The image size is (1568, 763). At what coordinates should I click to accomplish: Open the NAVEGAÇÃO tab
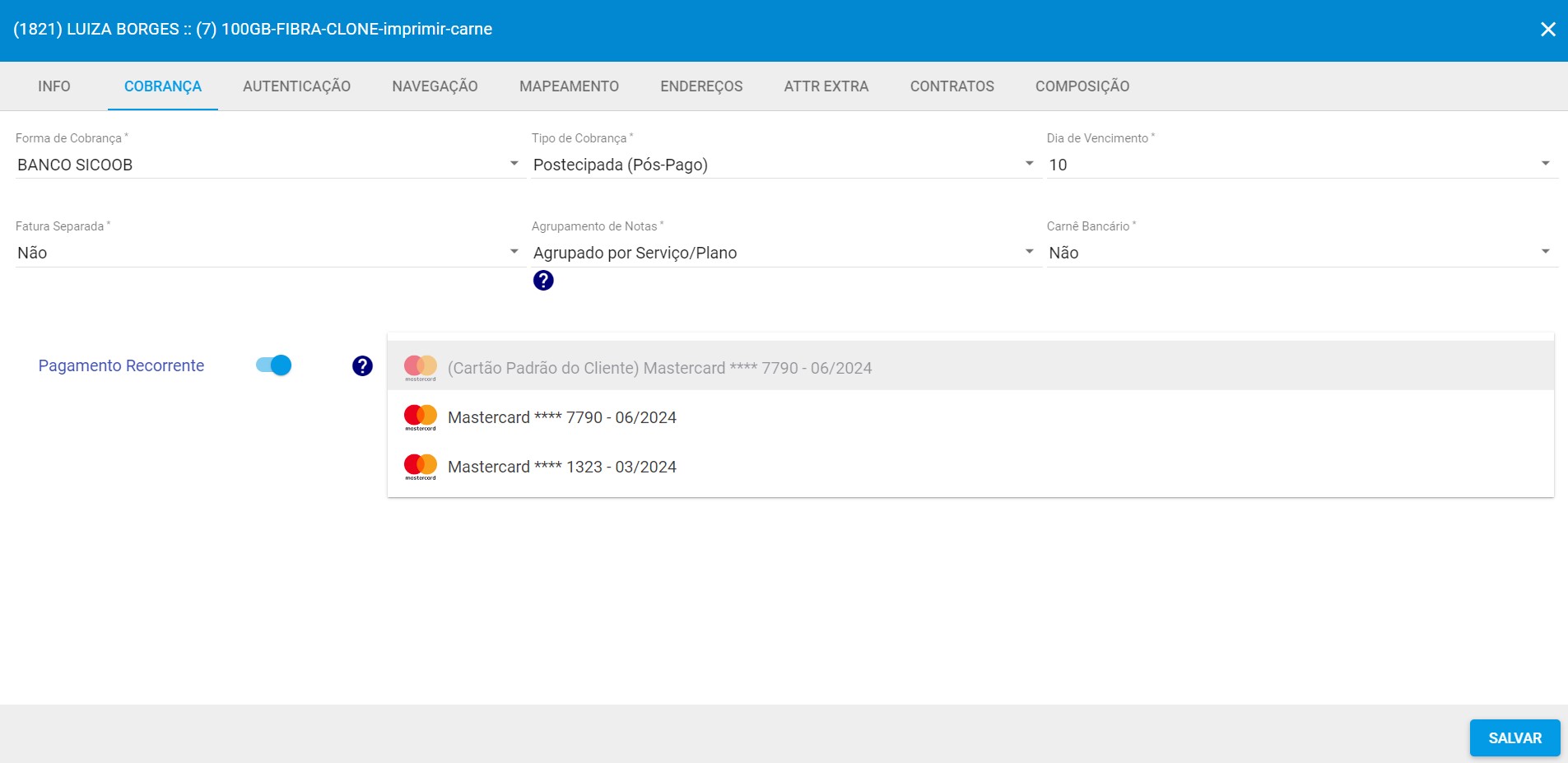tap(435, 86)
